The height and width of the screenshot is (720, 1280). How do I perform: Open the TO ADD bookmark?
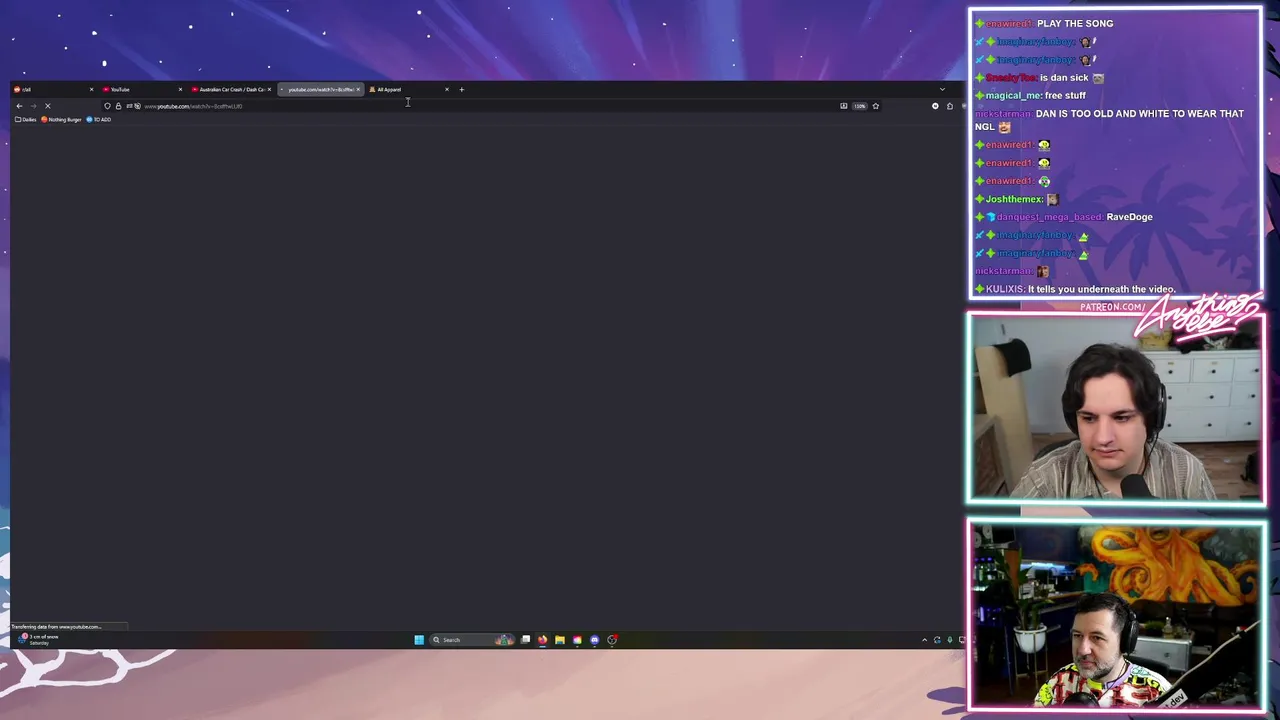click(x=99, y=119)
